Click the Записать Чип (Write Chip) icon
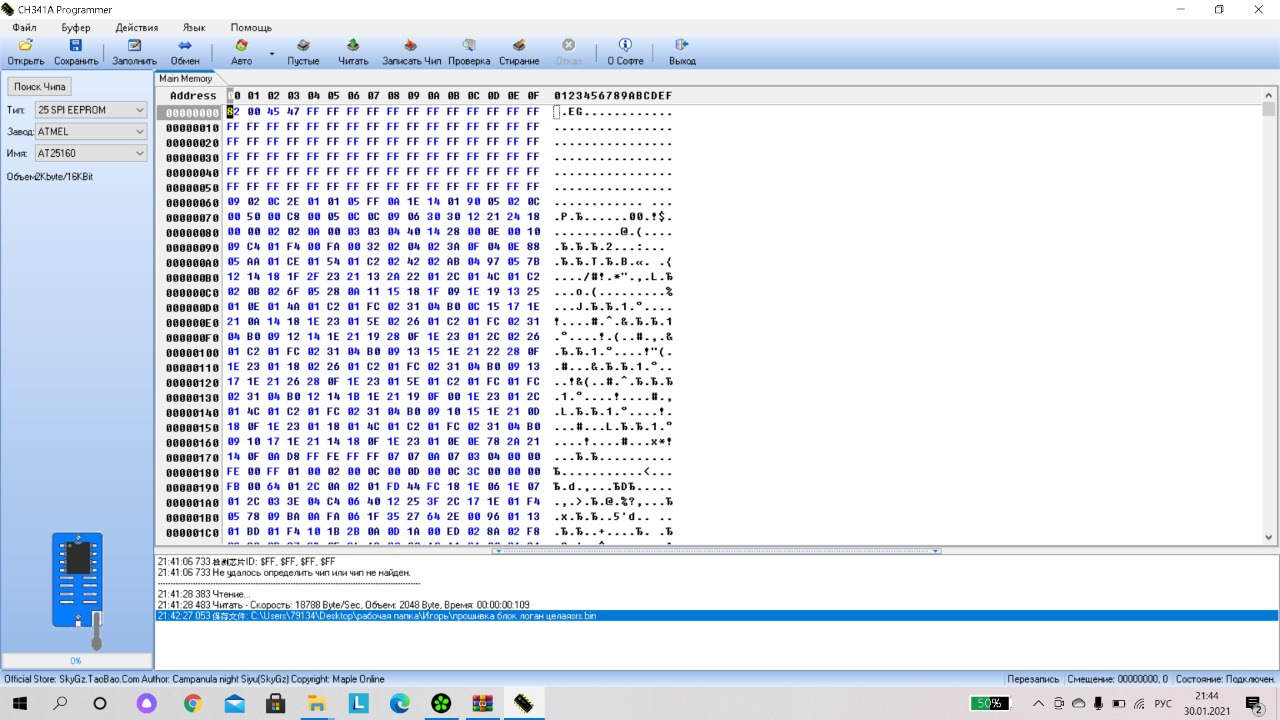 coord(411,52)
